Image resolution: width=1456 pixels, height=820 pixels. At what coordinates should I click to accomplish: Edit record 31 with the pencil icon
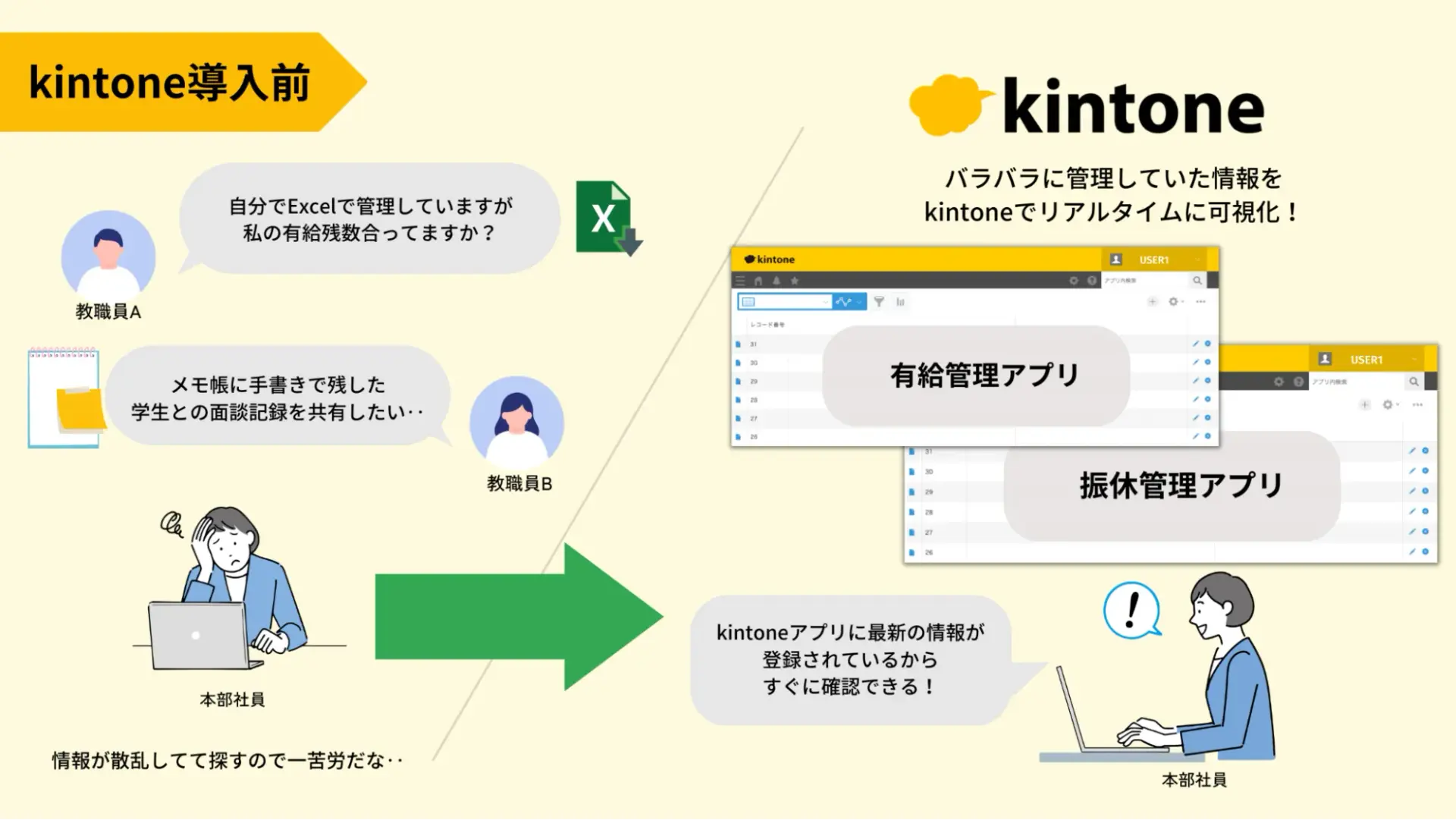[x=1197, y=343]
